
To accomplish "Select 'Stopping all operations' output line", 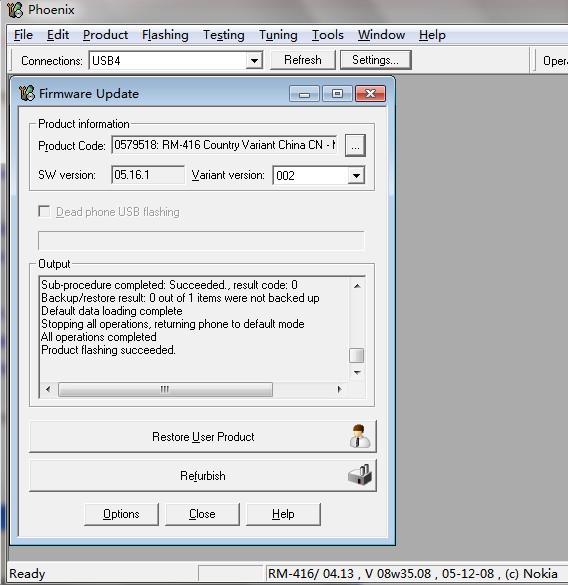I will tap(173, 324).
